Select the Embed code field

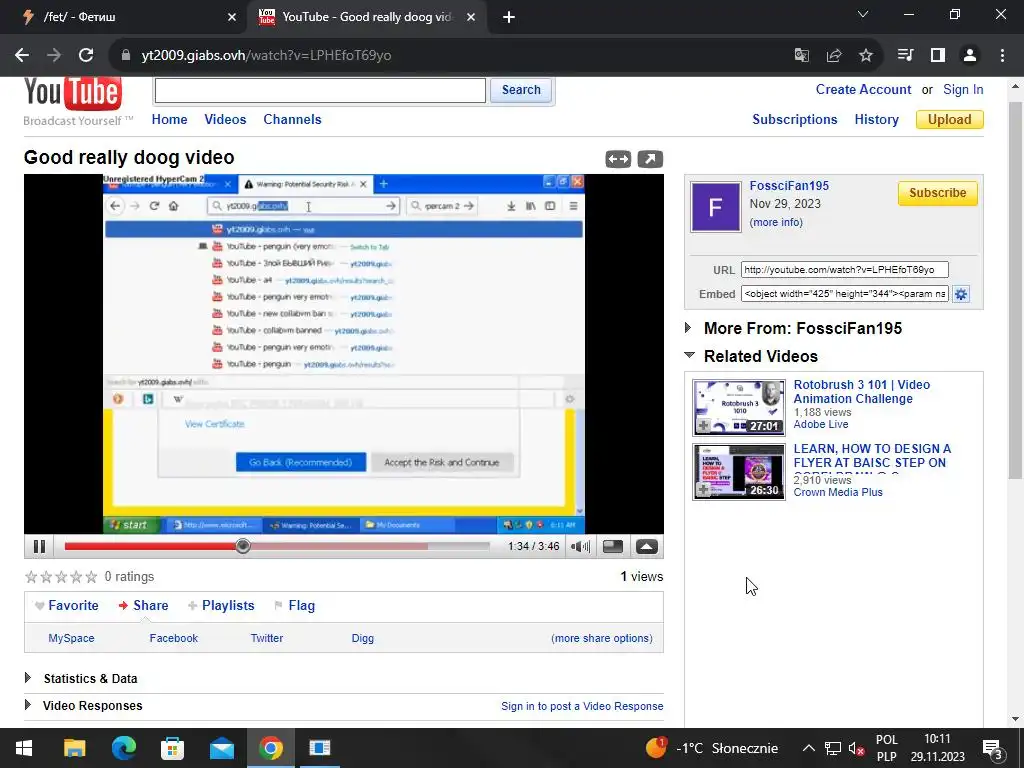click(x=844, y=294)
